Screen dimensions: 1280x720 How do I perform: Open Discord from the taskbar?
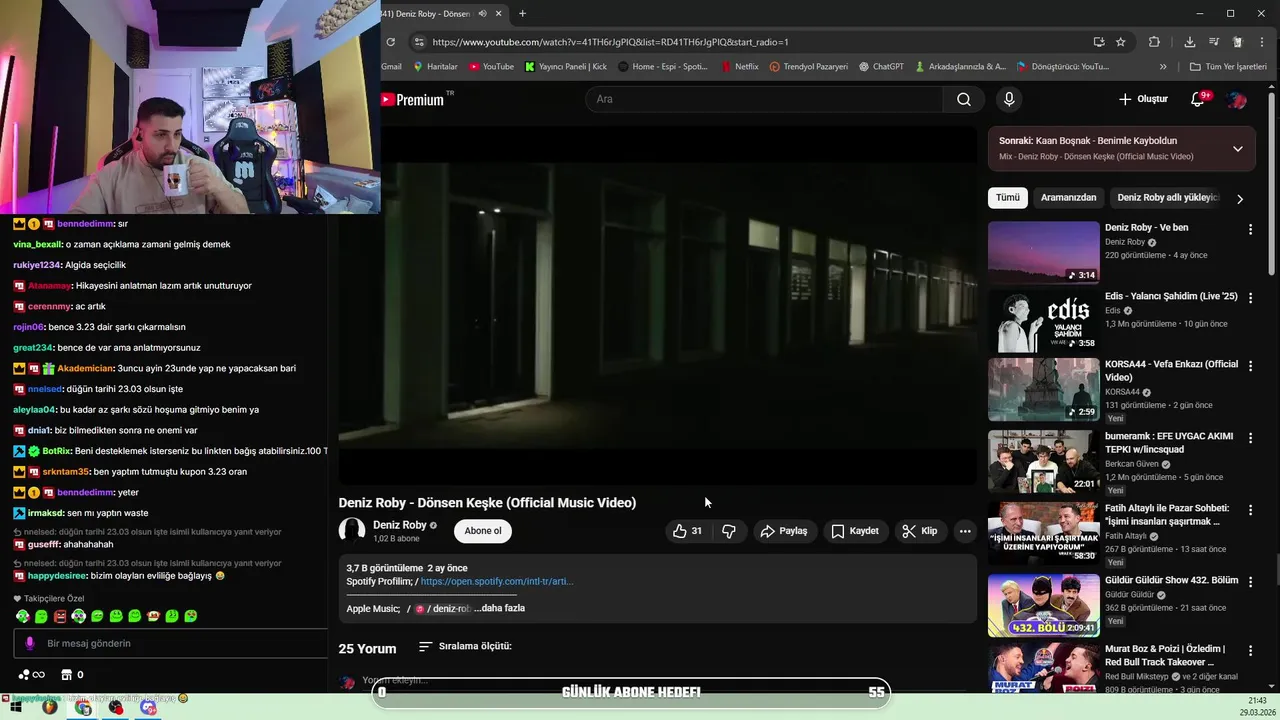point(149,707)
